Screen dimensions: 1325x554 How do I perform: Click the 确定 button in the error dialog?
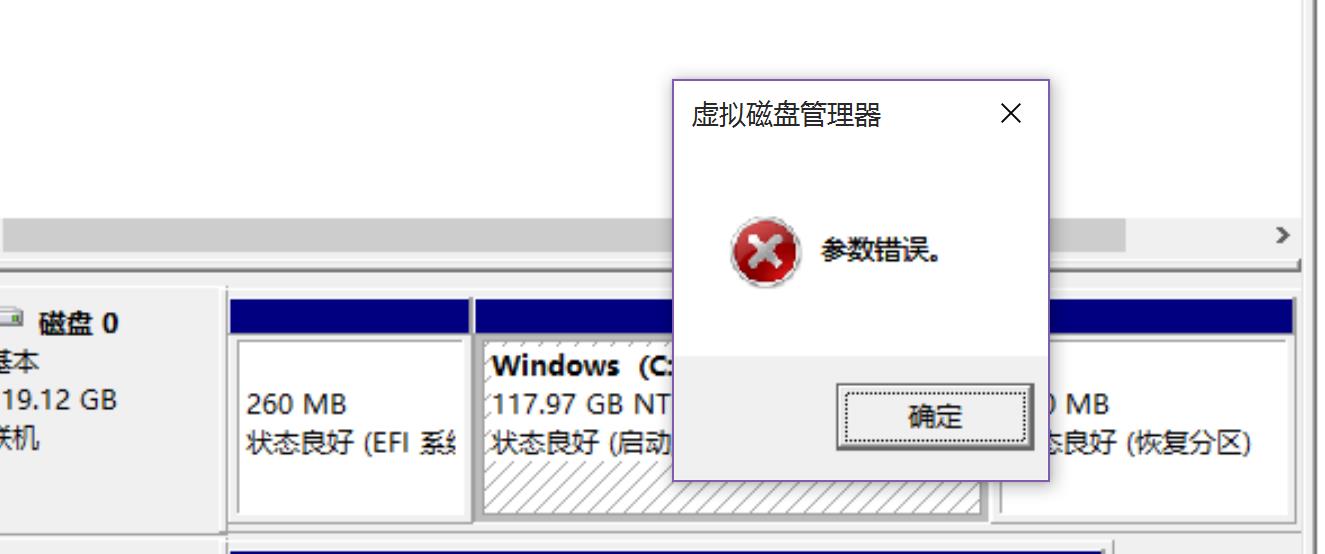pos(935,417)
